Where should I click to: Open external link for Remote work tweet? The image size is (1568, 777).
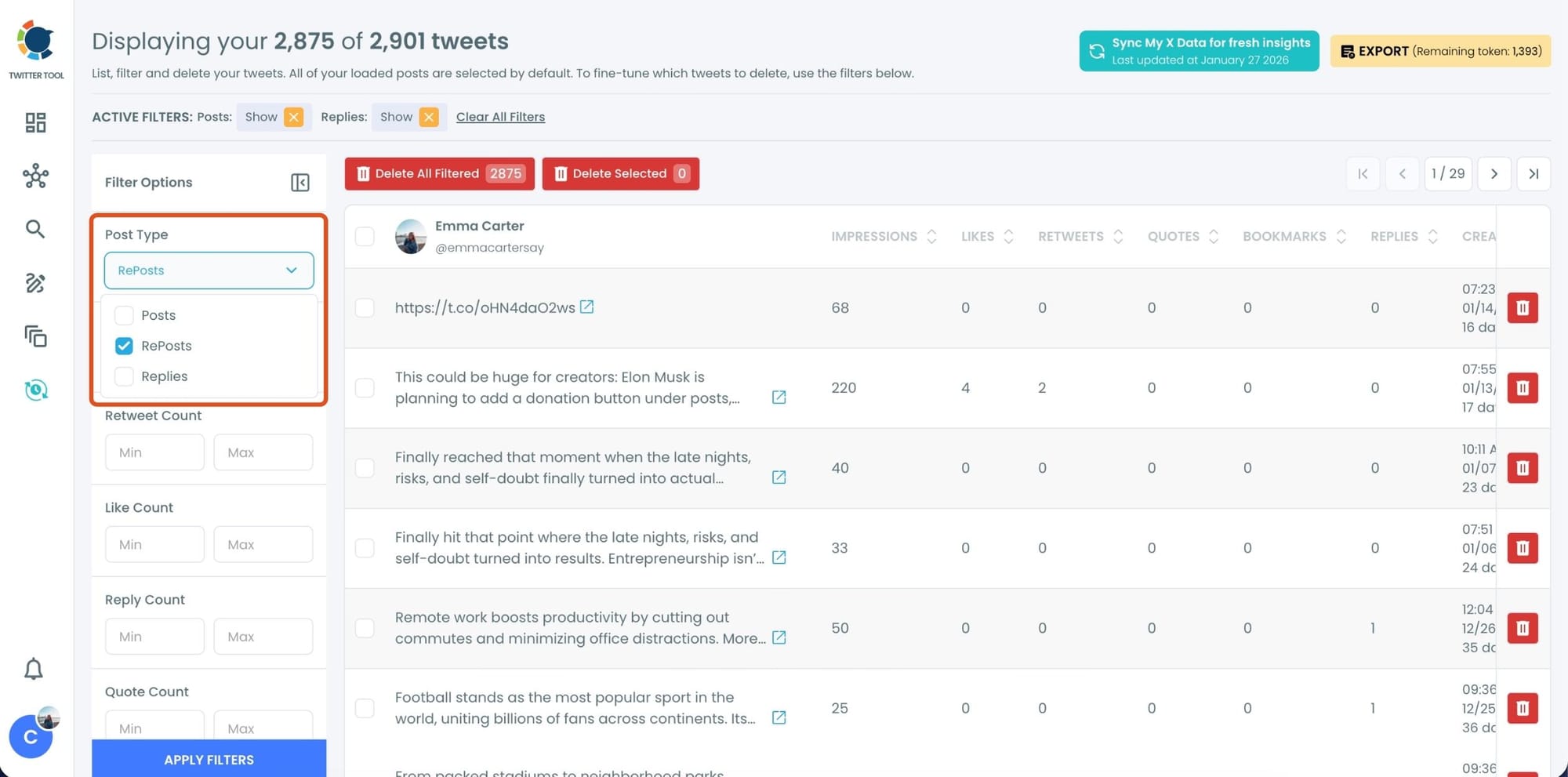779,637
